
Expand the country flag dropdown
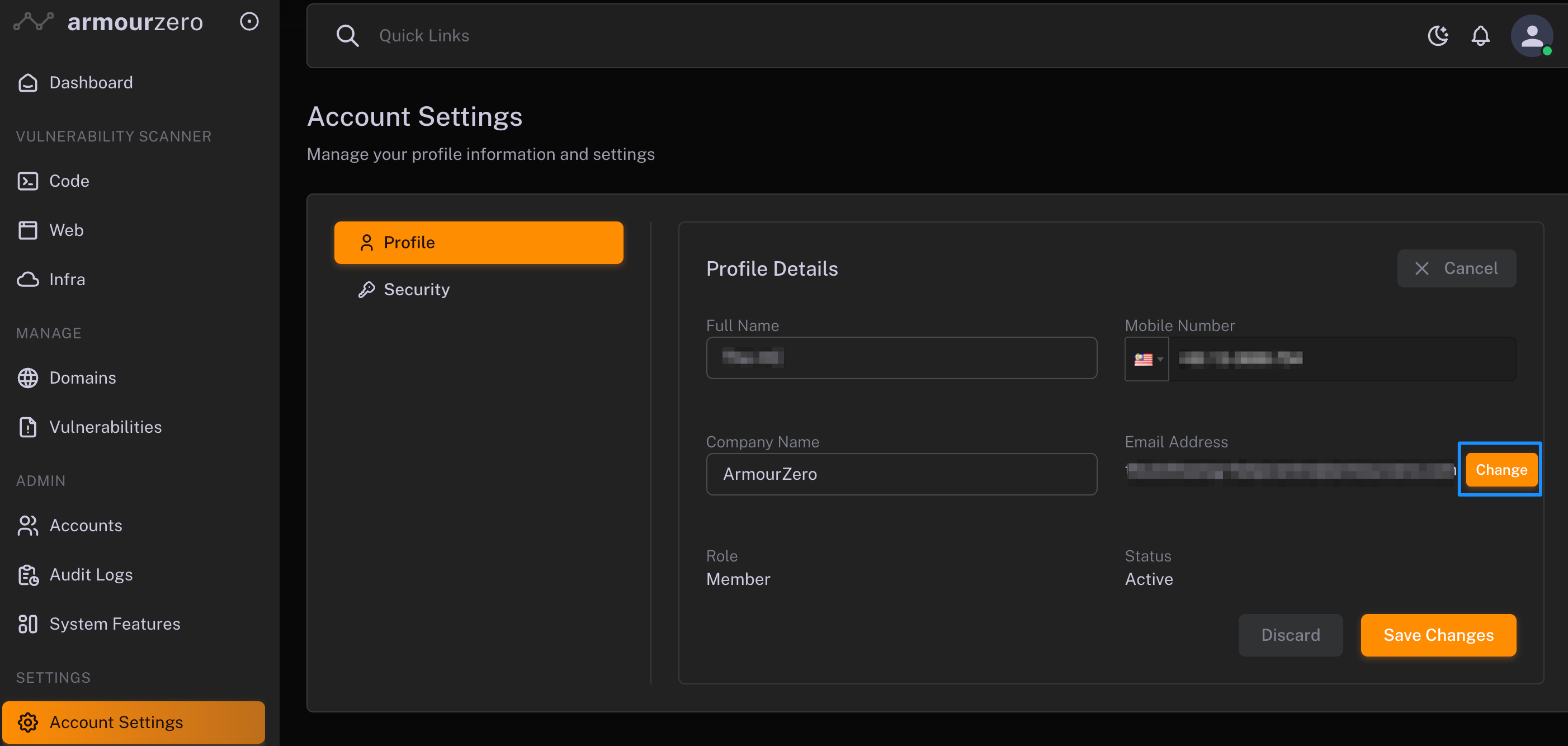(1147, 359)
